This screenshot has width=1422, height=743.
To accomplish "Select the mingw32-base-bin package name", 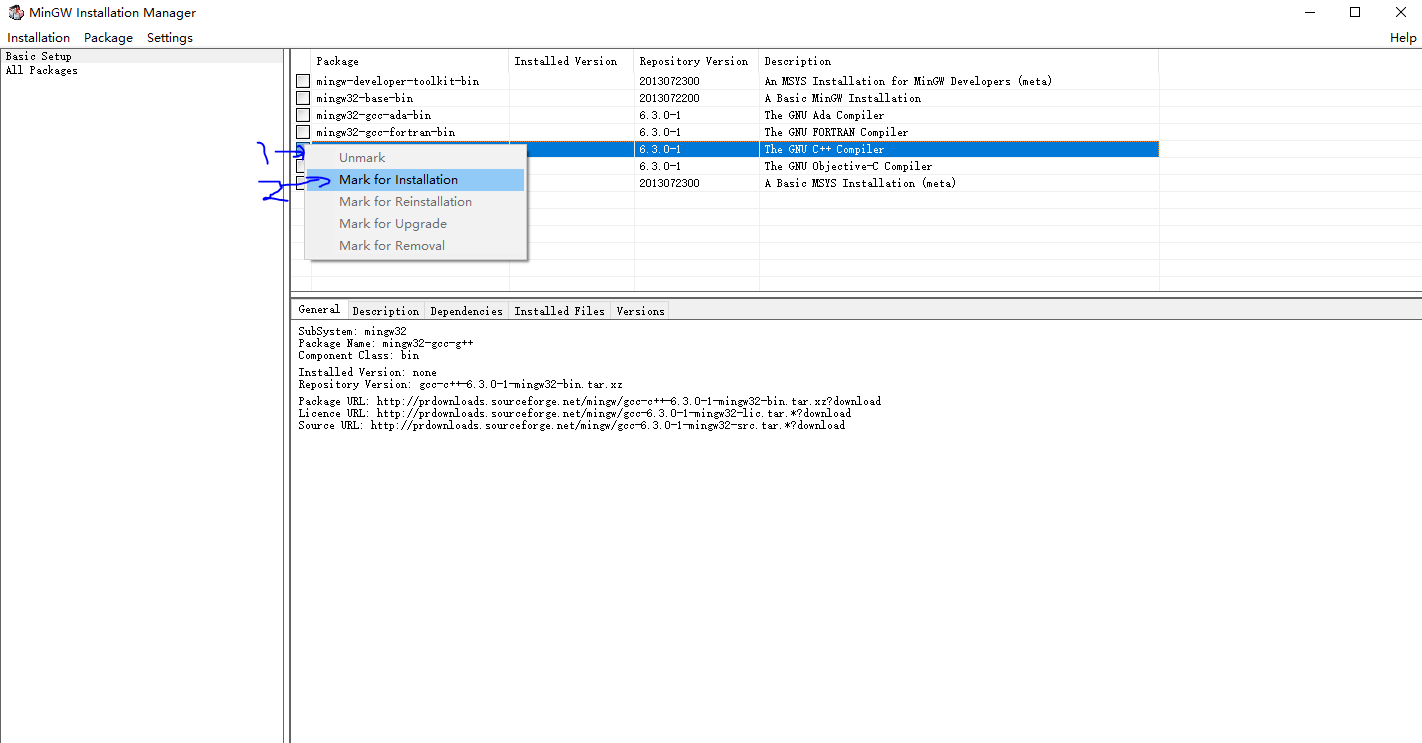I will click(x=364, y=98).
